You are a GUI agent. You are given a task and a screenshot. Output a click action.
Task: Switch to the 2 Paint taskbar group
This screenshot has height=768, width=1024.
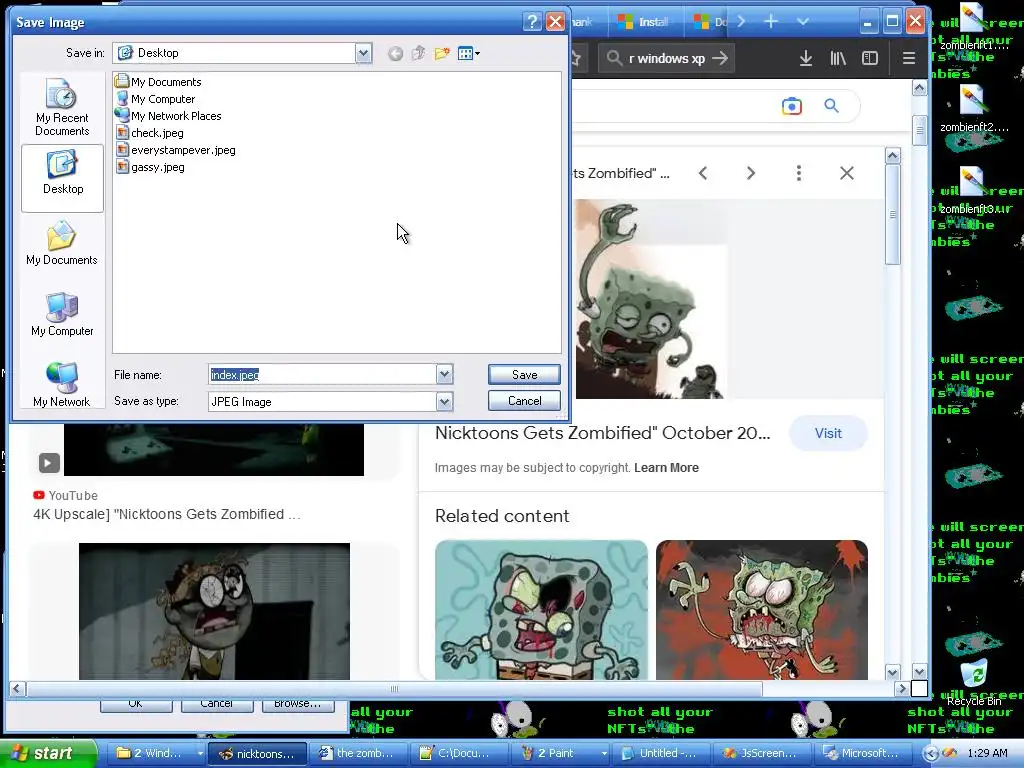[x=562, y=753]
